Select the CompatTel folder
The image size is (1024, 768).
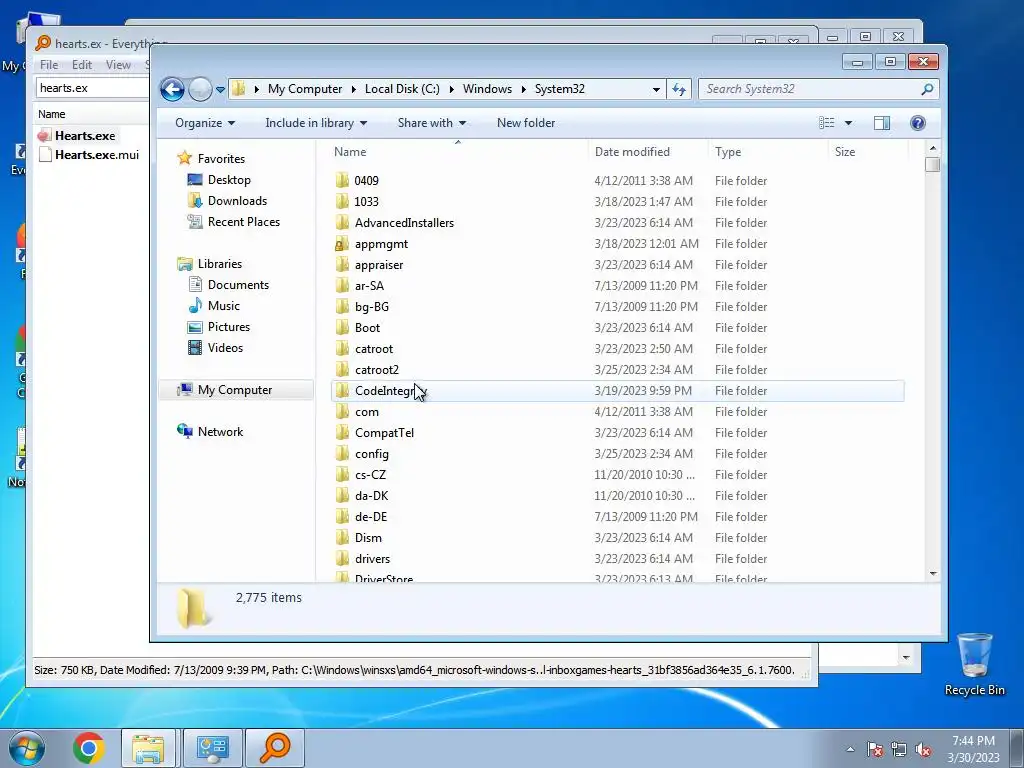pyautogui.click(x=384, y=432)
